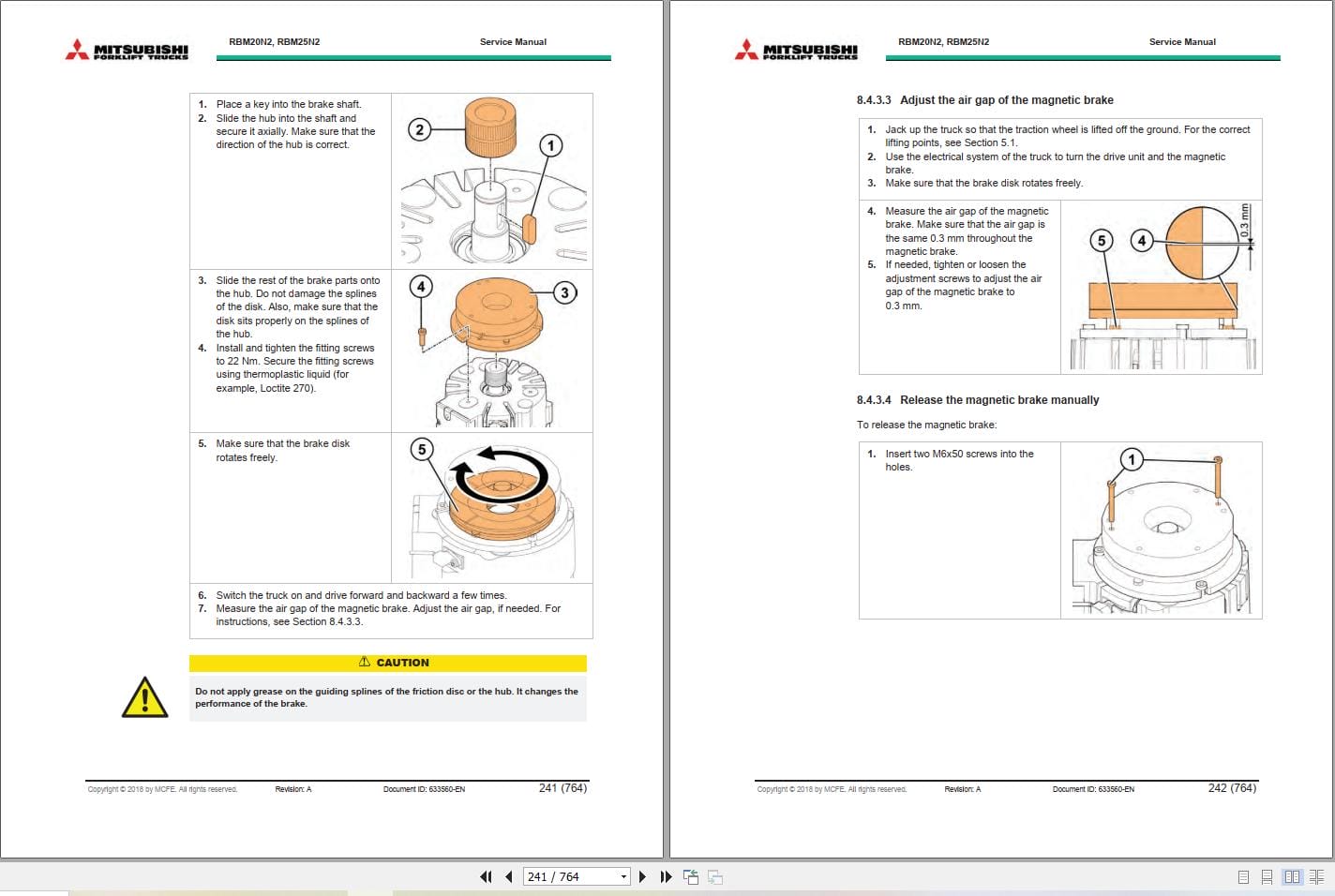Click the text 'Make sure that the brake disk rotates freely' on page 241
Screen dimensions: 1335x896
[282, 451]
